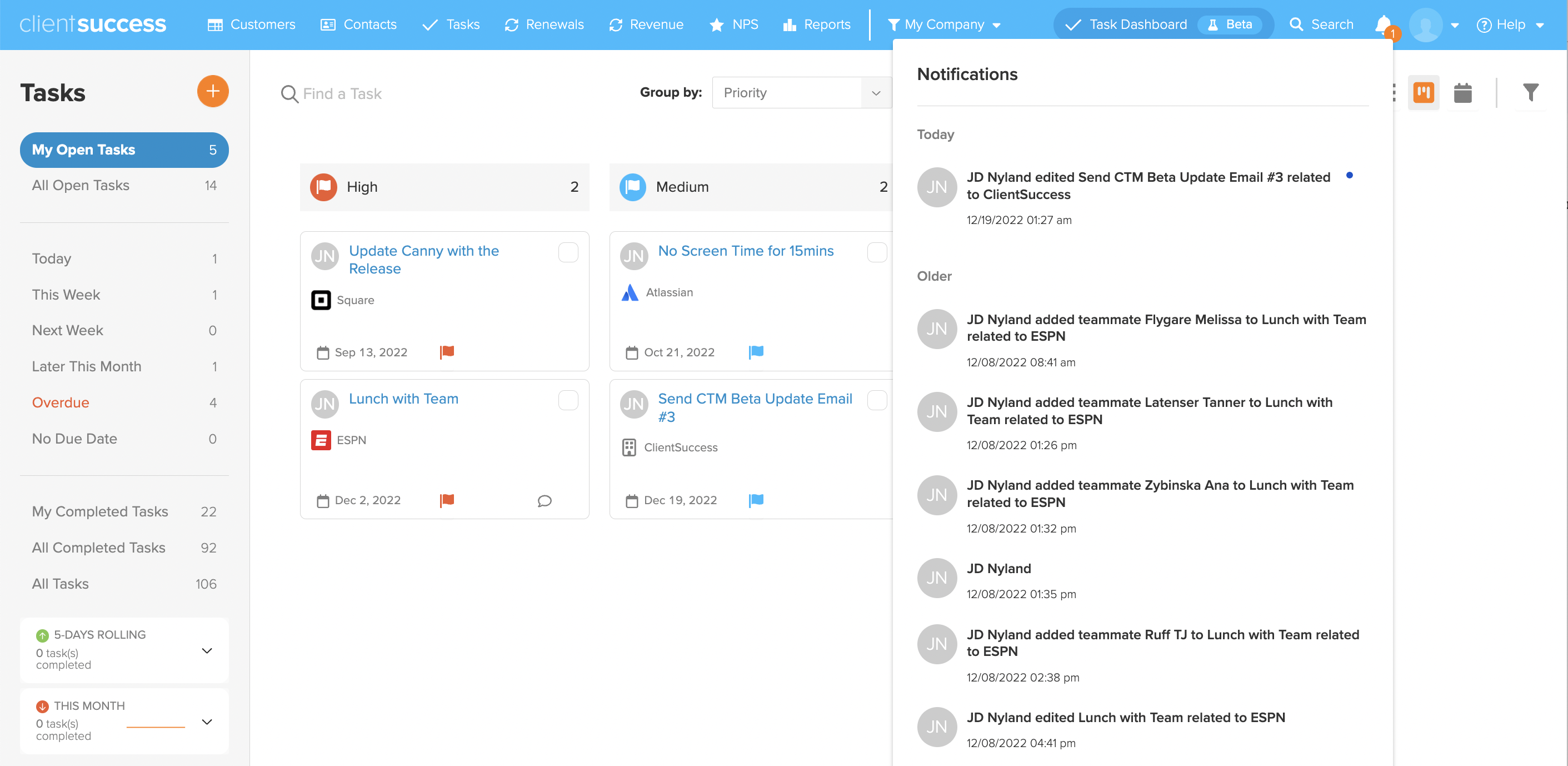Click the Atlassian company logo icon
The height and width of the screenshot is (766, 1568).
pyautogui.click(x=630, y=292)
